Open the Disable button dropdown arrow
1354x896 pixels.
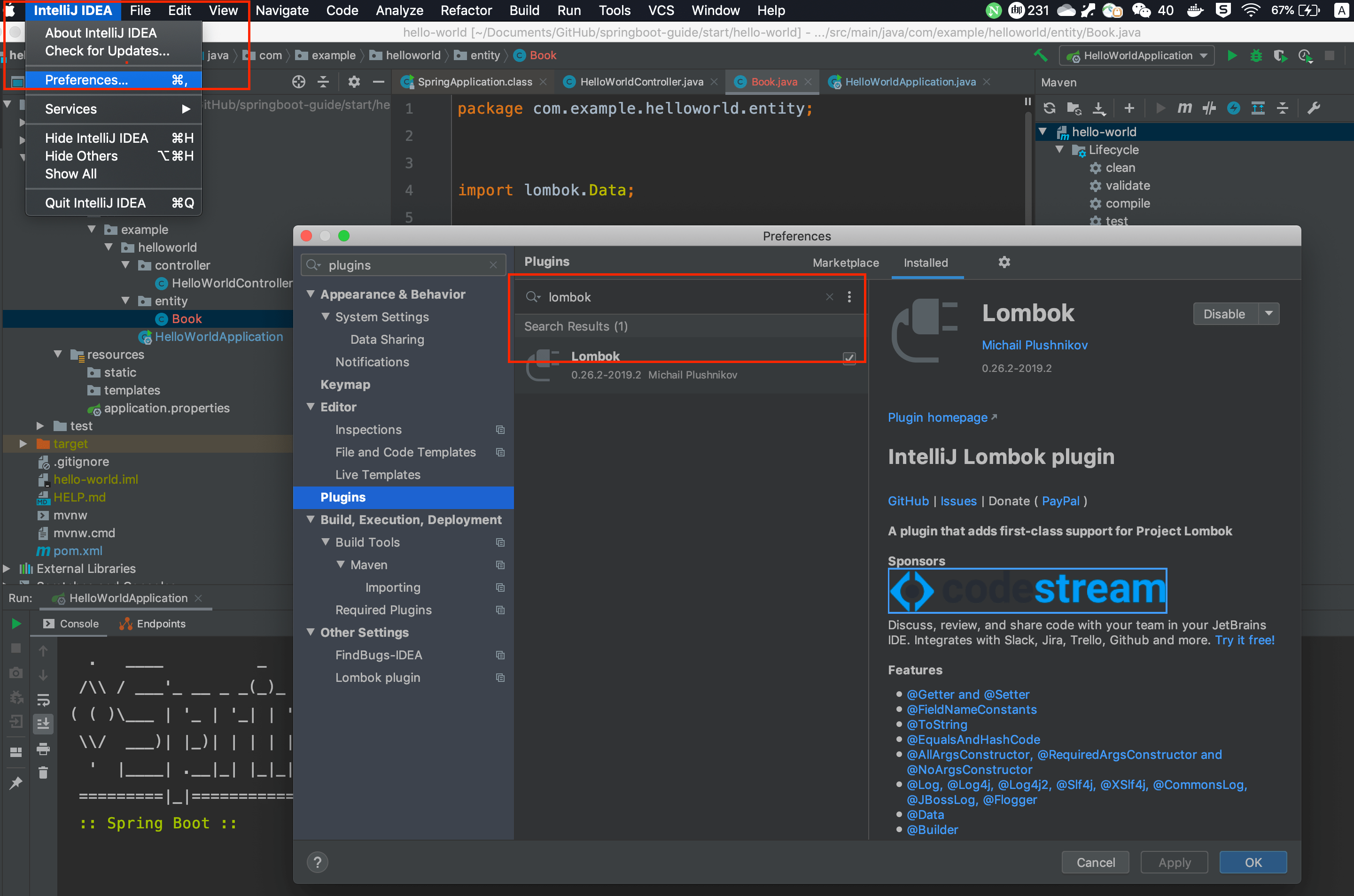(1269, 314)
